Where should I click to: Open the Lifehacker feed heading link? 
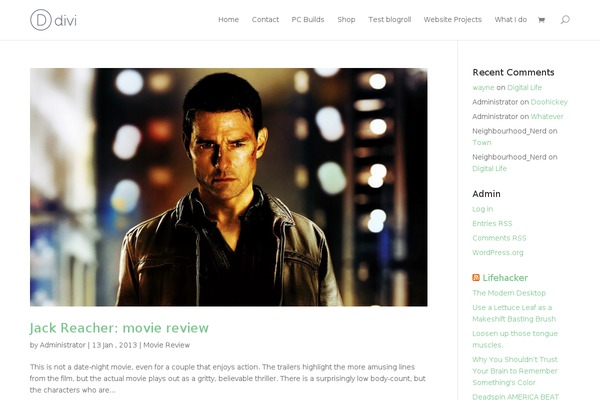[x=505, y=278]
